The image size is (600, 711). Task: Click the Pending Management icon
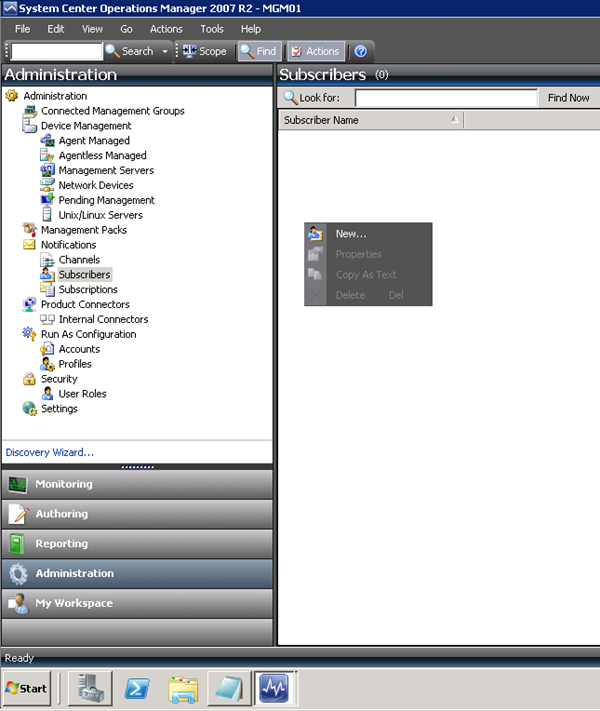point(47,200)
